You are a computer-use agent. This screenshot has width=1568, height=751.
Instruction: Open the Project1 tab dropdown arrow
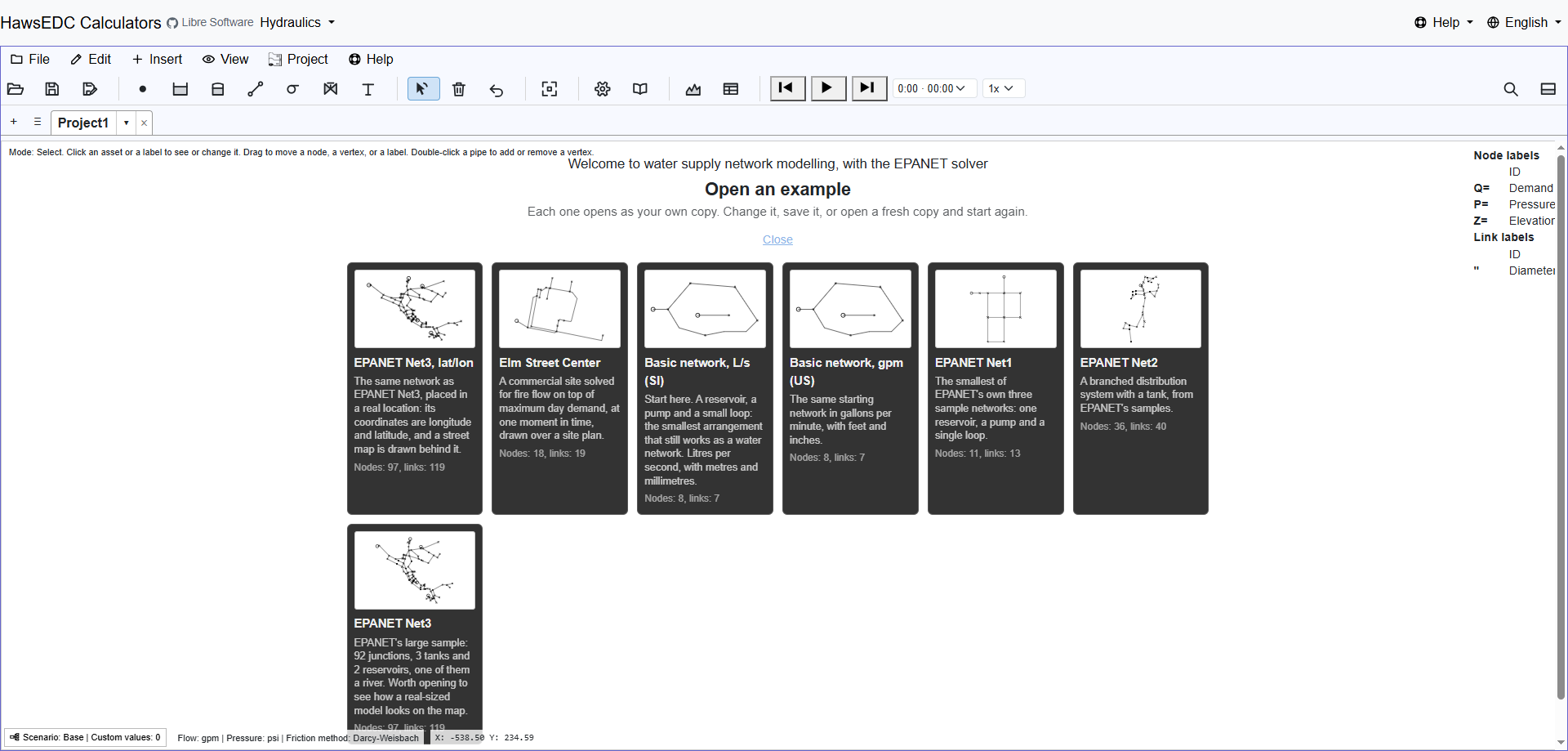pyautogui.click(x=126, y=123)
